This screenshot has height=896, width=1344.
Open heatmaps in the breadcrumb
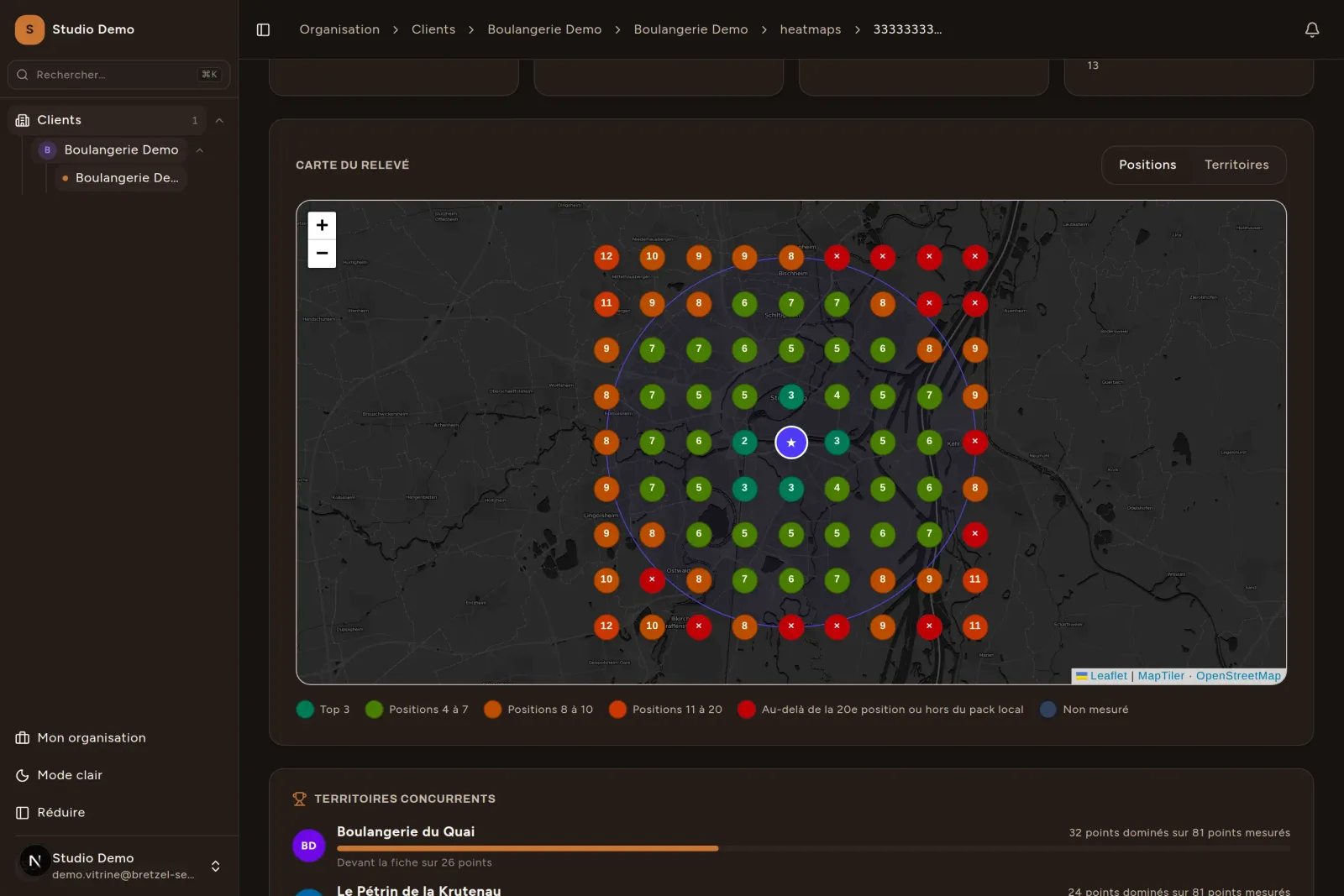click(811, 29)
